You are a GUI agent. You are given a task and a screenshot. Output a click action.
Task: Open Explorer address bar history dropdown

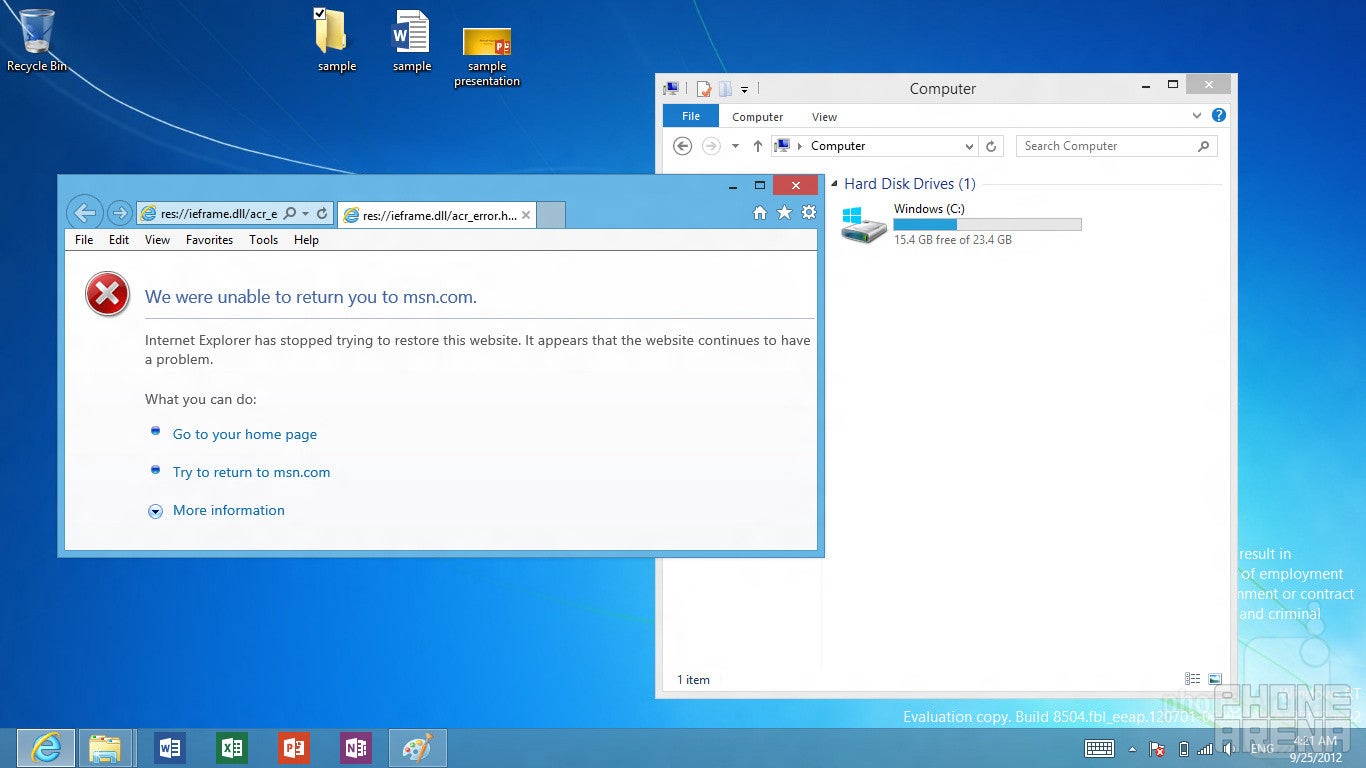click(969, 146)
